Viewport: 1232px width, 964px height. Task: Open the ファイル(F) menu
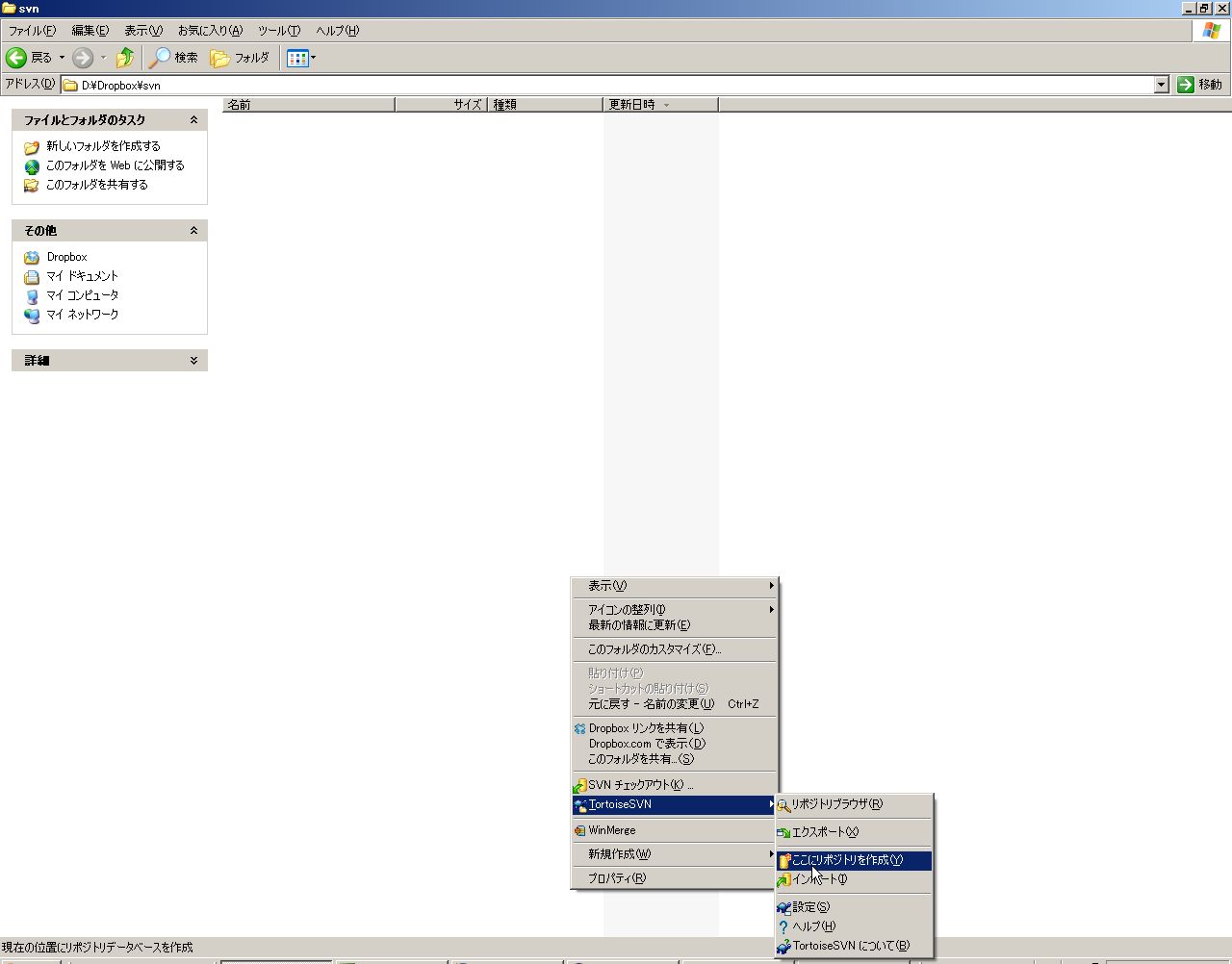click(32, 31)
